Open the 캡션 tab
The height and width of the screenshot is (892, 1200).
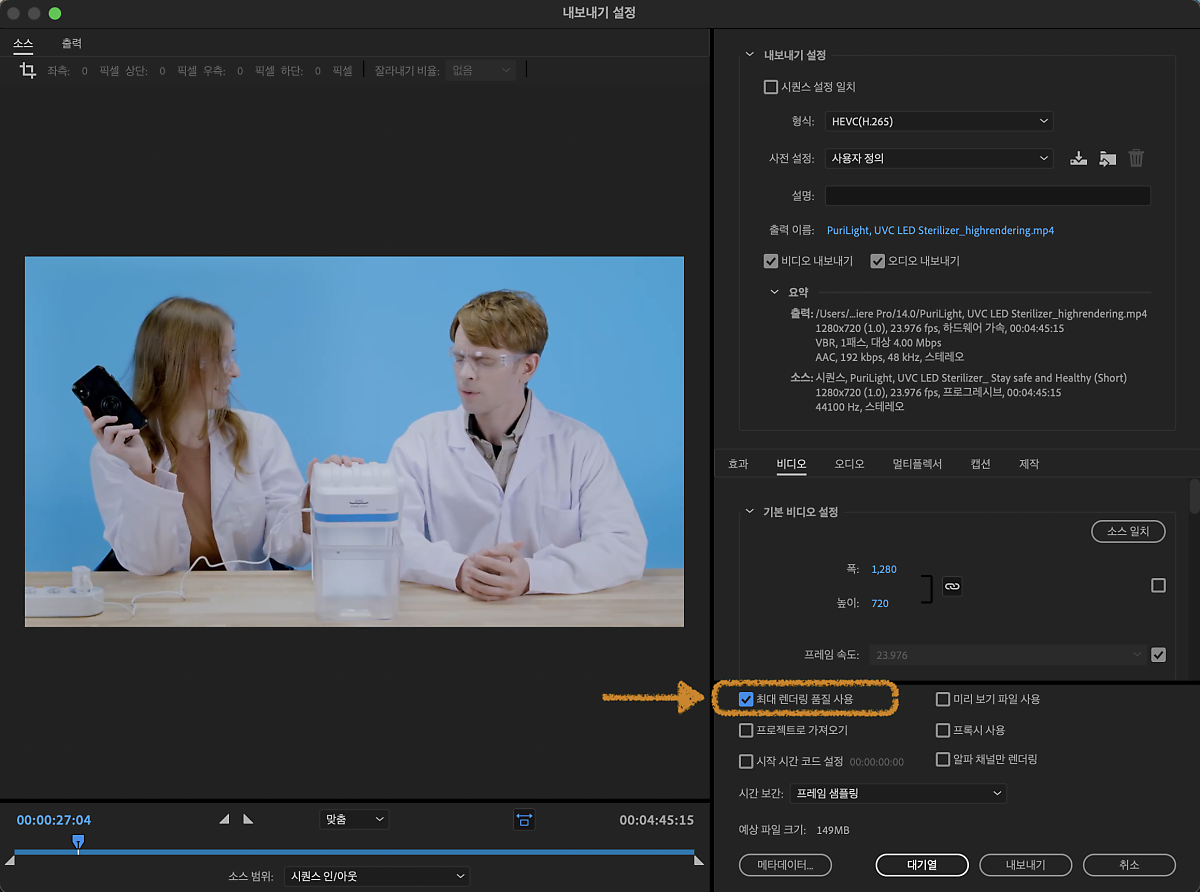[980, 464]
